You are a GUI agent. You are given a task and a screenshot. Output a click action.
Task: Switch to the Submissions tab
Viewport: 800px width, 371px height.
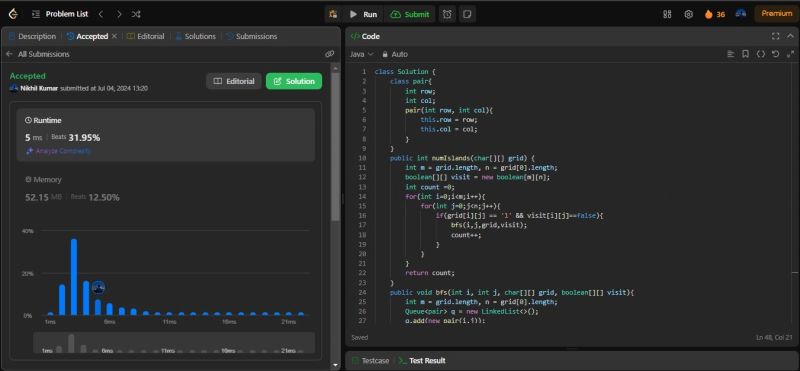[x=252, y=36]
